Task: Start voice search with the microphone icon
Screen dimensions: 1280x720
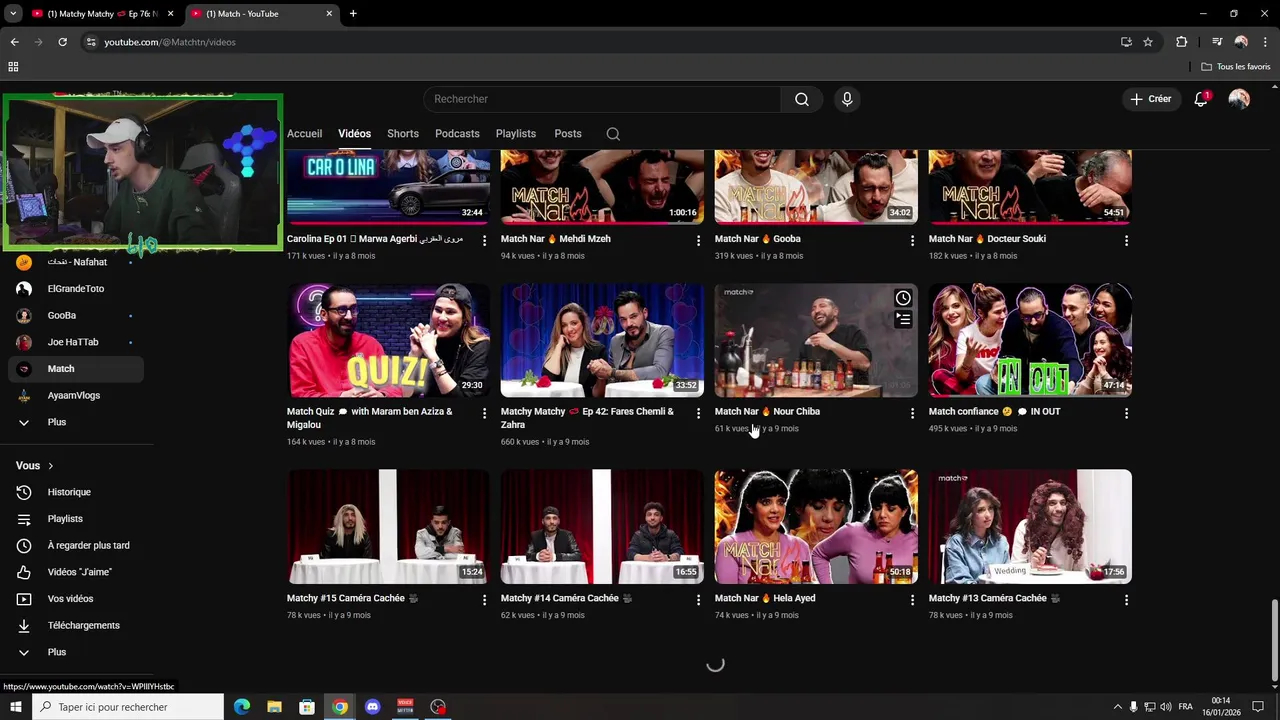Action: (847, 99)
